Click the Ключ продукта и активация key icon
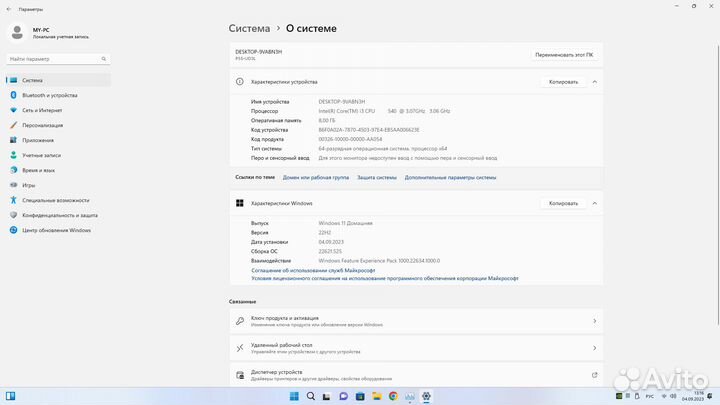This screenshot has height=405, width=720. (240, 321)
